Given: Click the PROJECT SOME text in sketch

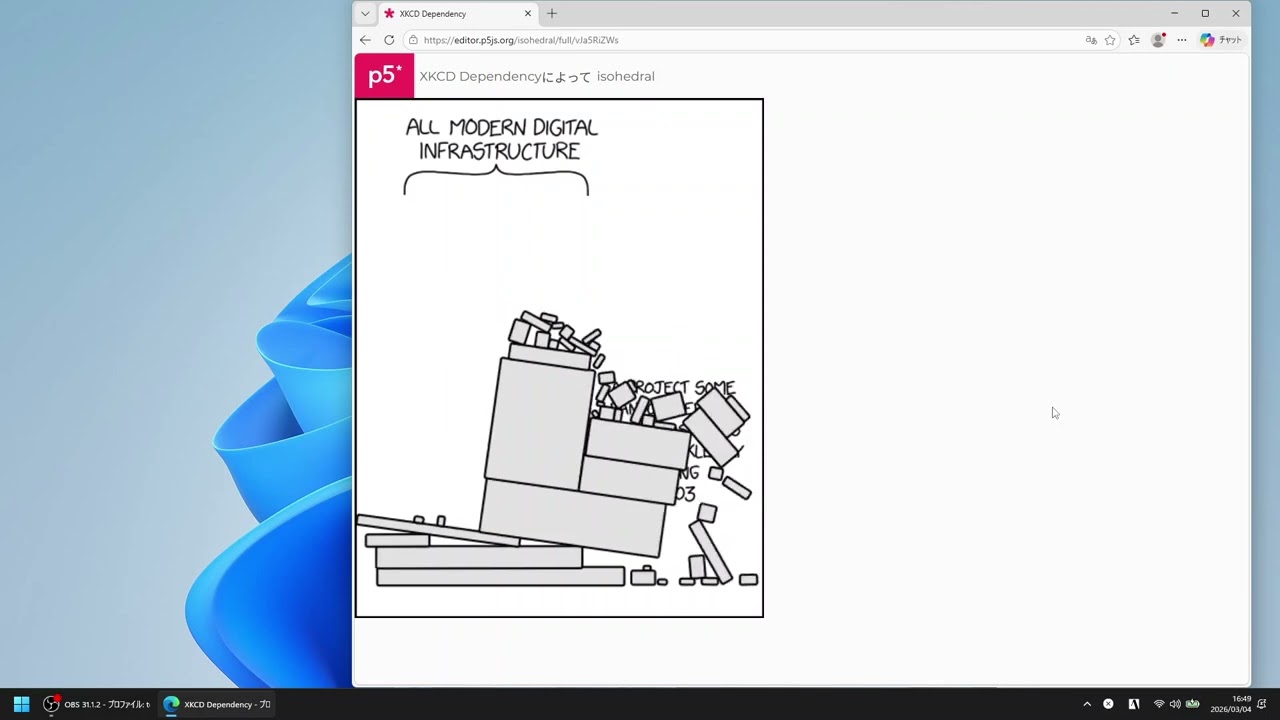Looking at the screenshot, I should click(x=681, y=388).
